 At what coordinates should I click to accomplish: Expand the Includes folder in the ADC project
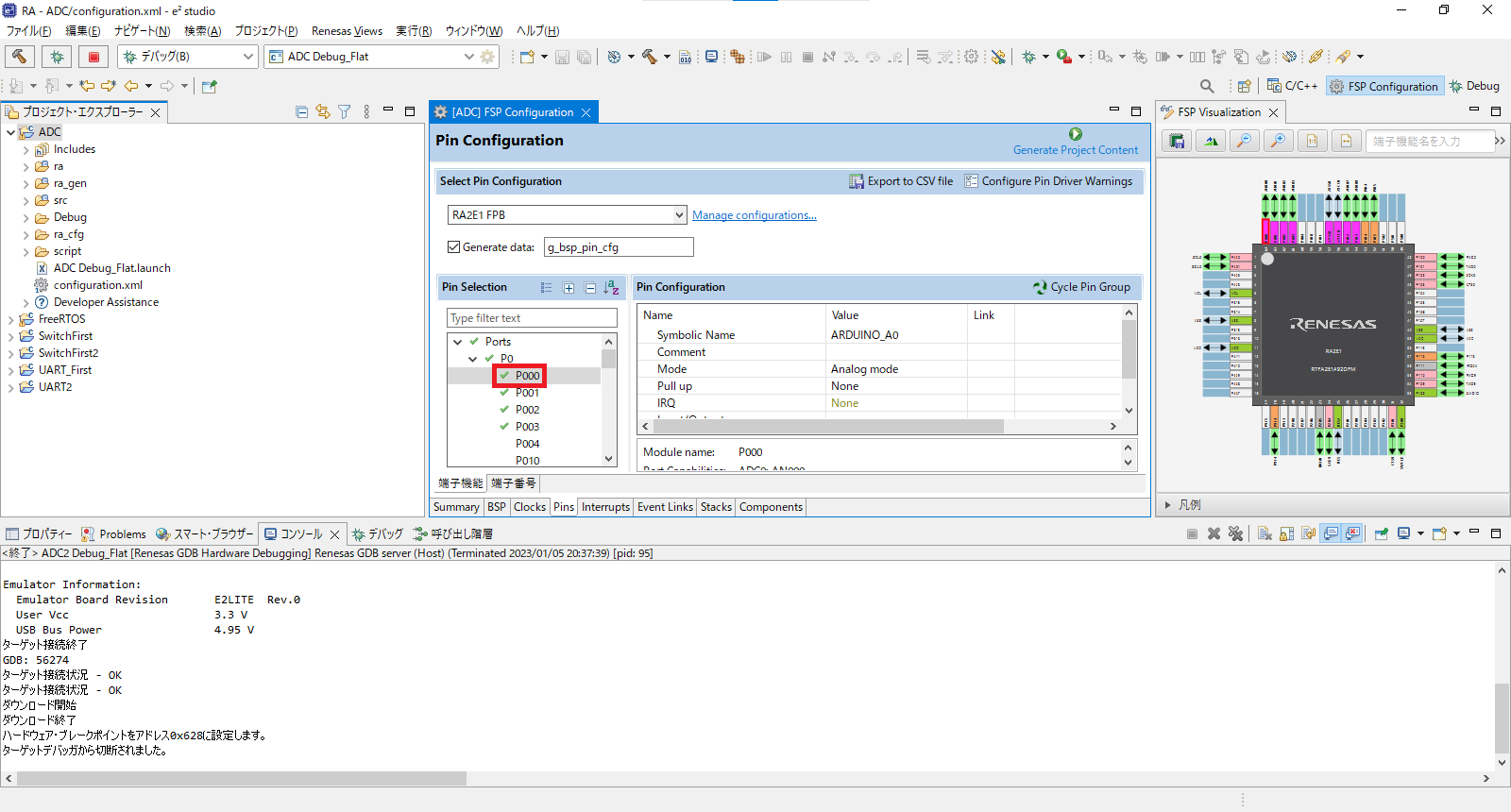click(26, 149)
